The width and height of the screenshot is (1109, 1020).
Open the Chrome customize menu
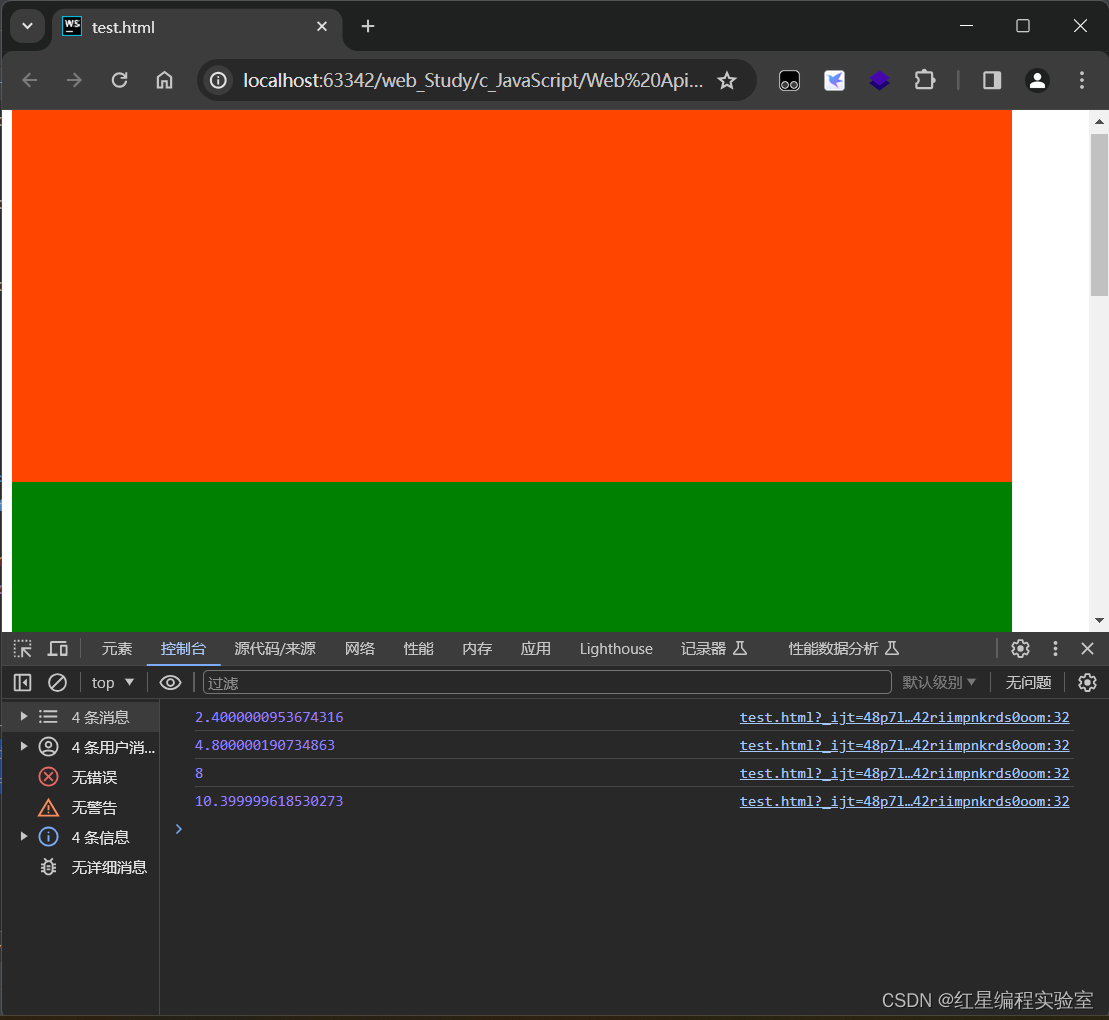[x=1082, y=80]
